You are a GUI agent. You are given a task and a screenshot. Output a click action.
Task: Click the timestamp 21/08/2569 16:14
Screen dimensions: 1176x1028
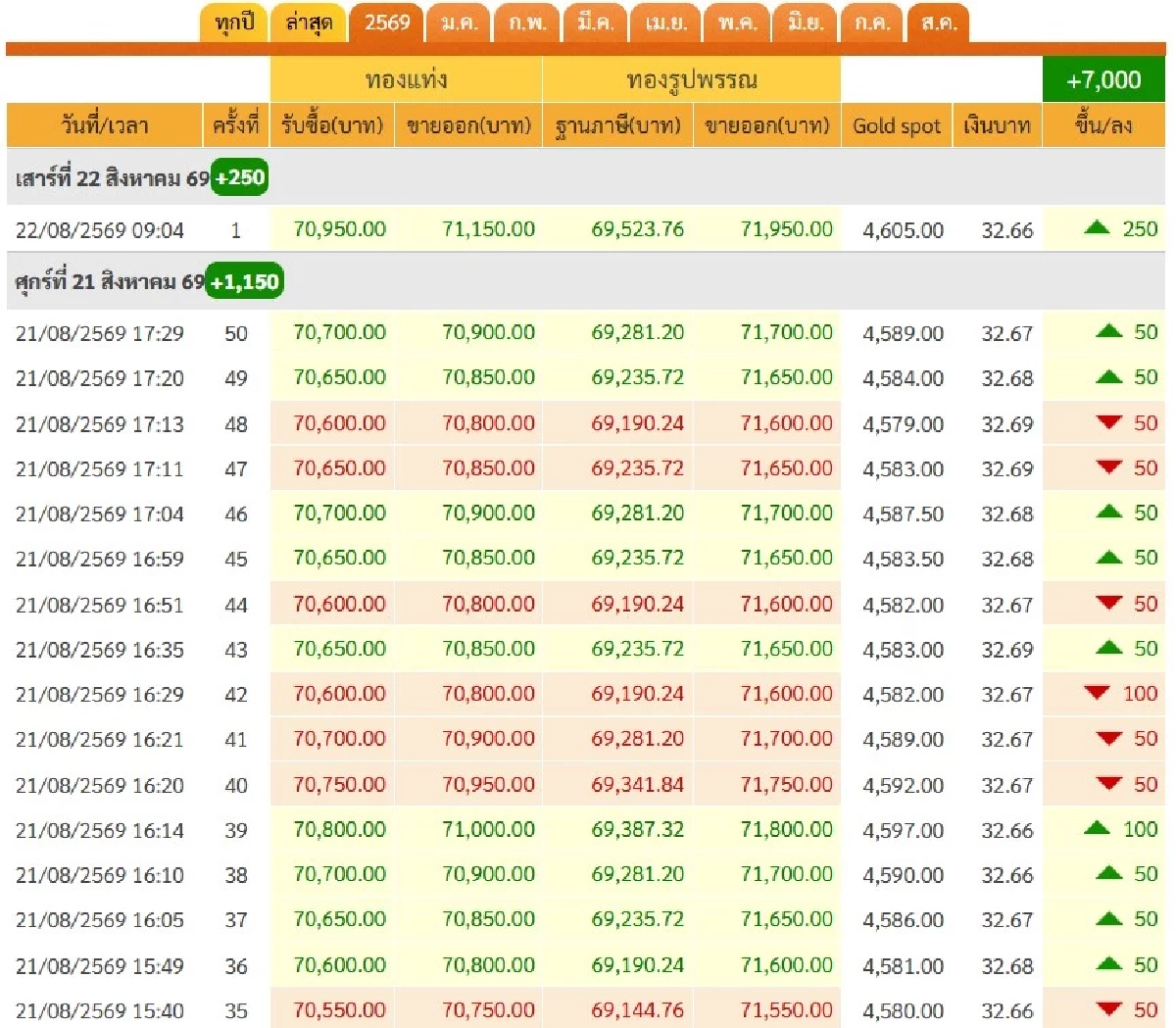coord(99,830)
